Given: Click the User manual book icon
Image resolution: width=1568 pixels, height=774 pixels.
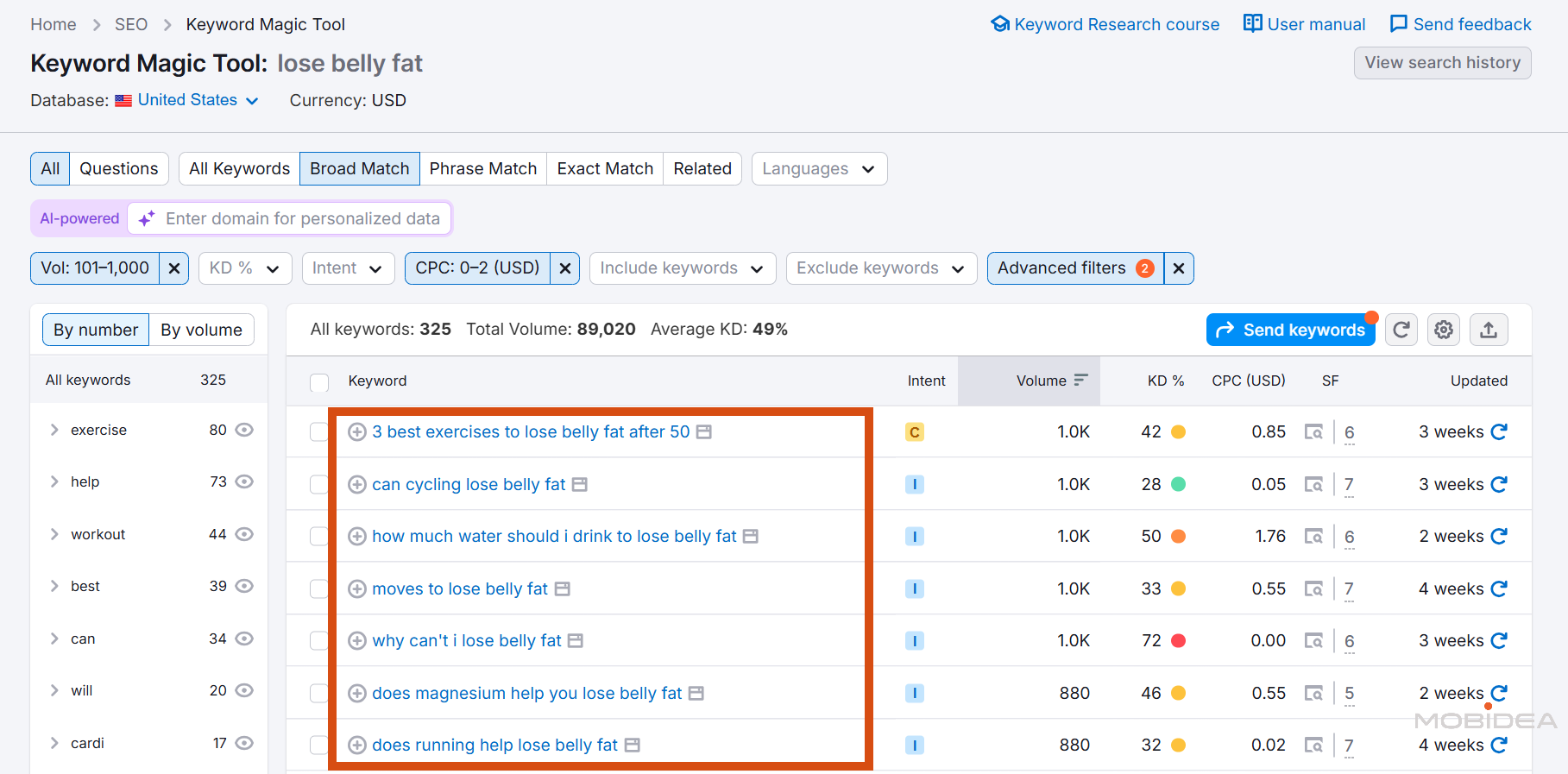Looking at the screenshot, I should coord(1253,23).
